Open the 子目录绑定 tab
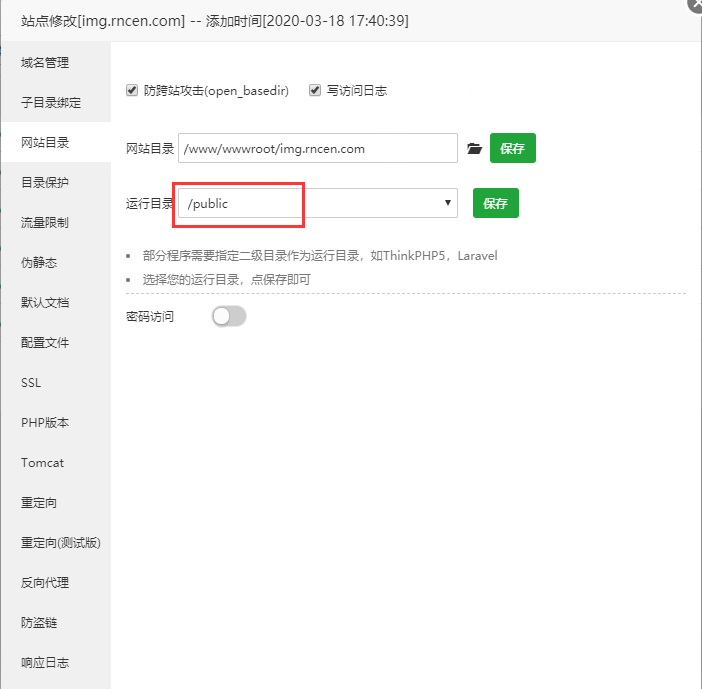Screen dimensions: 702x689 (x=56, y=102)
